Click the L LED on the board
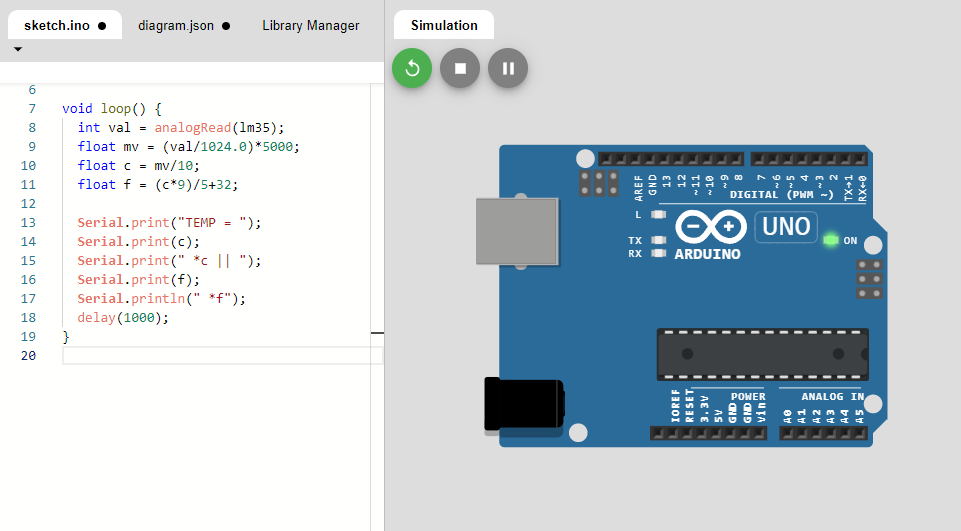 point(658,215)
